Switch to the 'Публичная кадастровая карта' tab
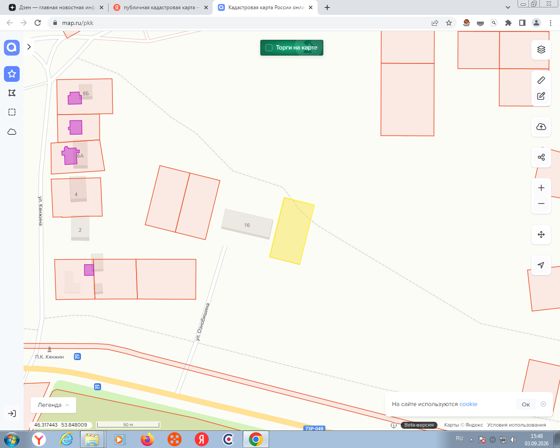 pos(160,7)
